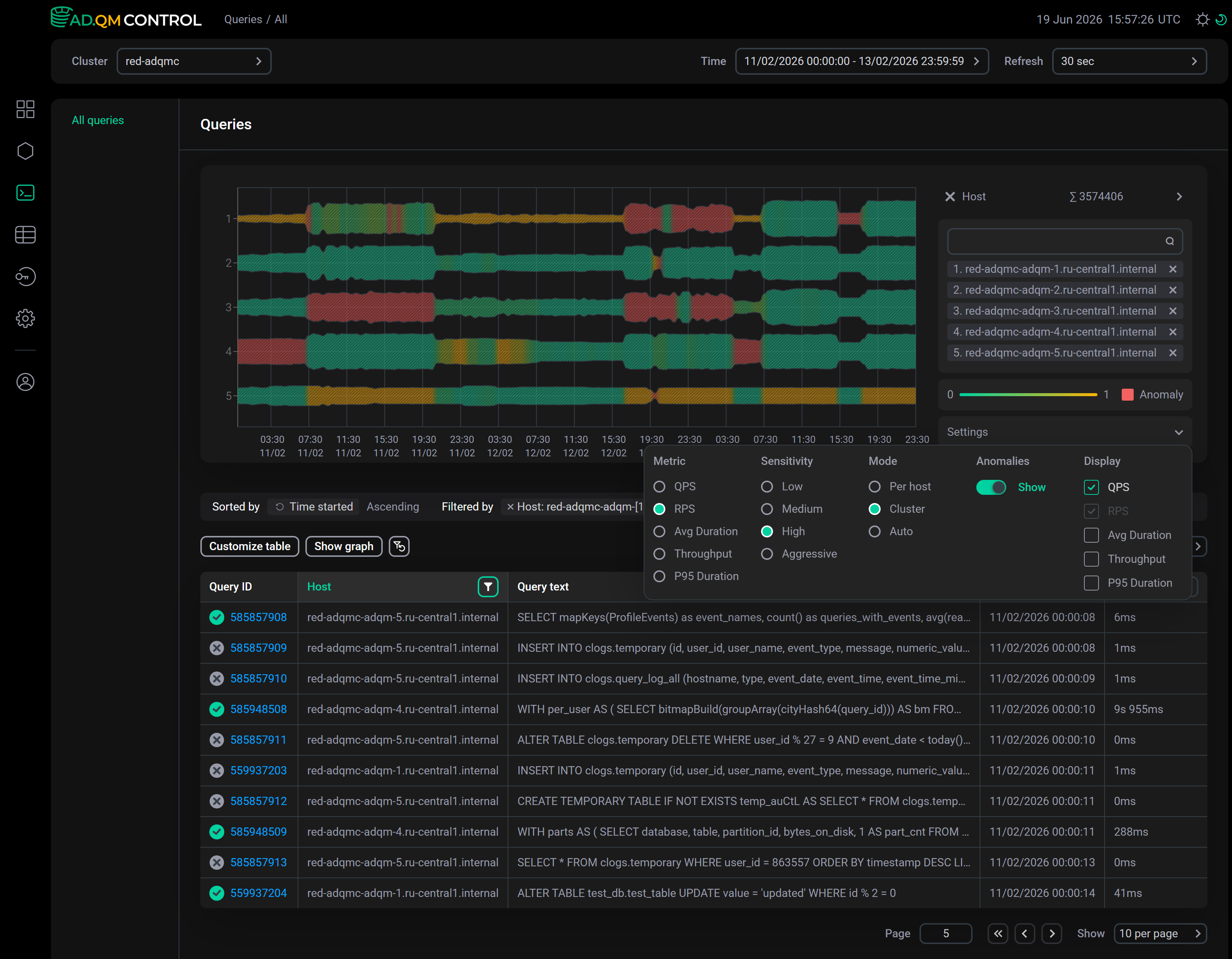
Task: Toggle the Anomalies Show switch
Action: tap(991, 487)
